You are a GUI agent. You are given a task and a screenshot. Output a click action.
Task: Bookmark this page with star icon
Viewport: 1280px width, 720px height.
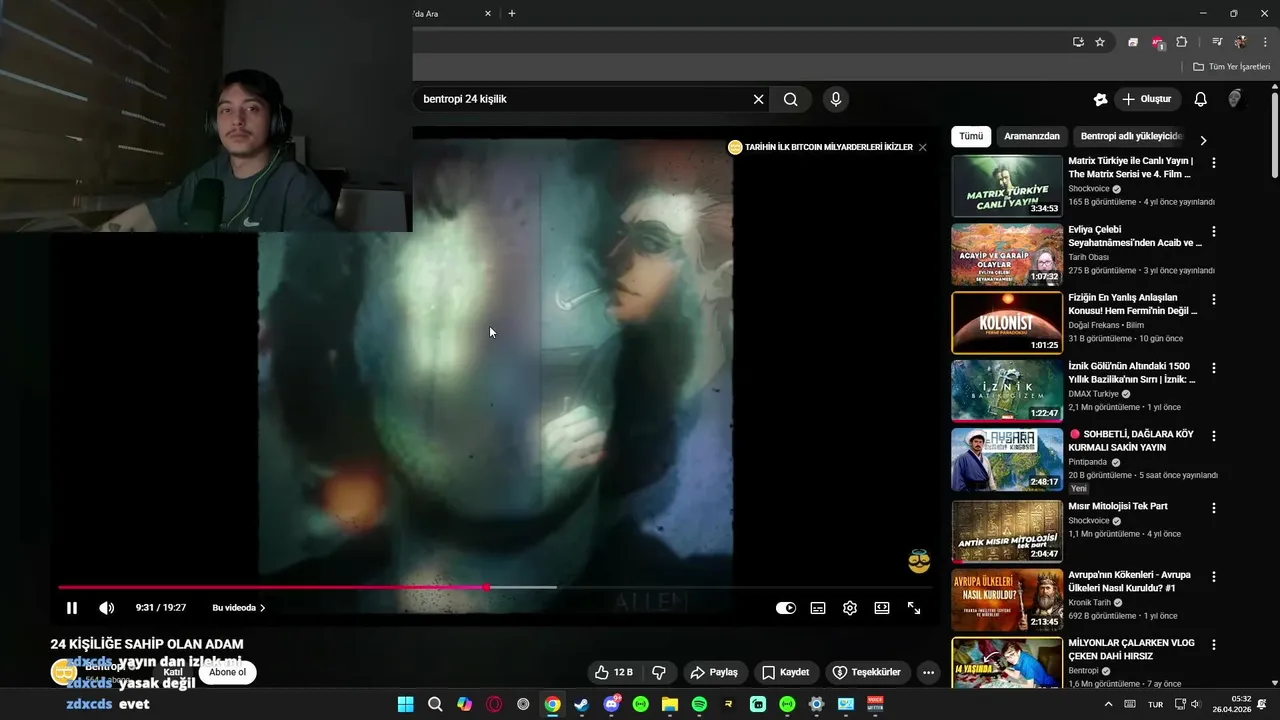click(1100, 42)
